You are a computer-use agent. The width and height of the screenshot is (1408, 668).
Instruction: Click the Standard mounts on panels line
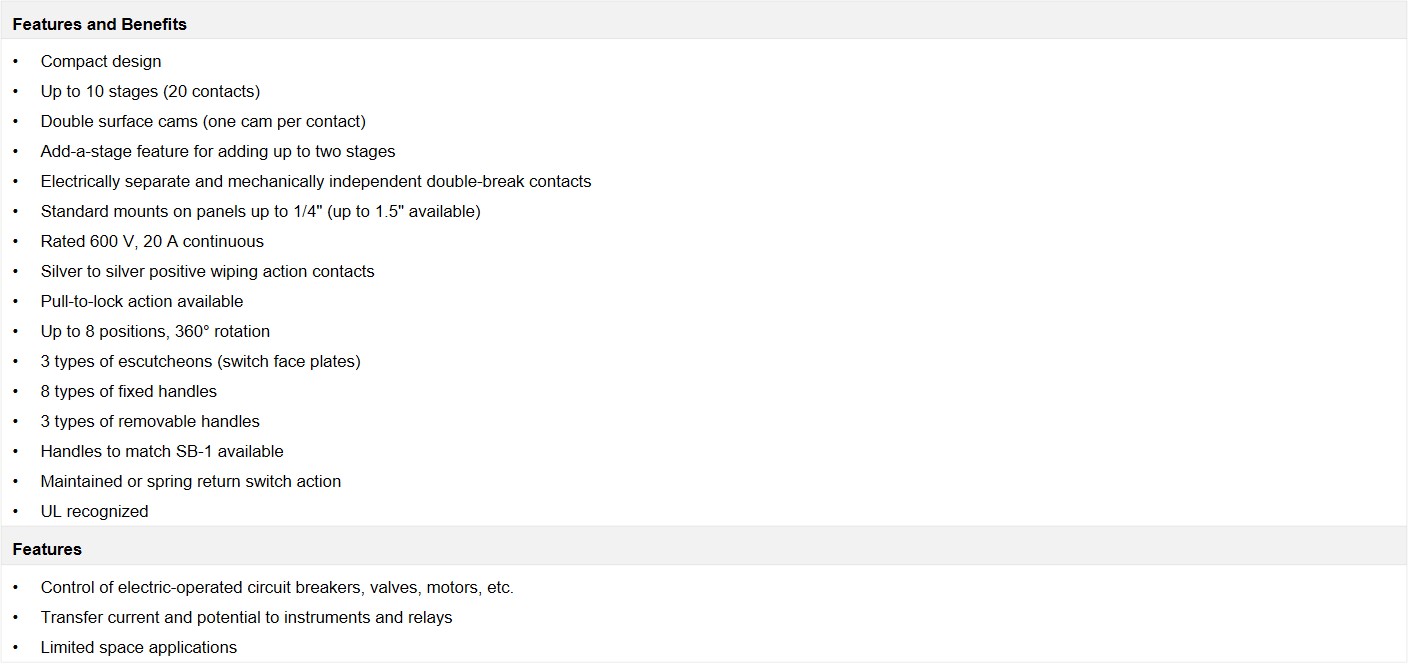(261, 211)
